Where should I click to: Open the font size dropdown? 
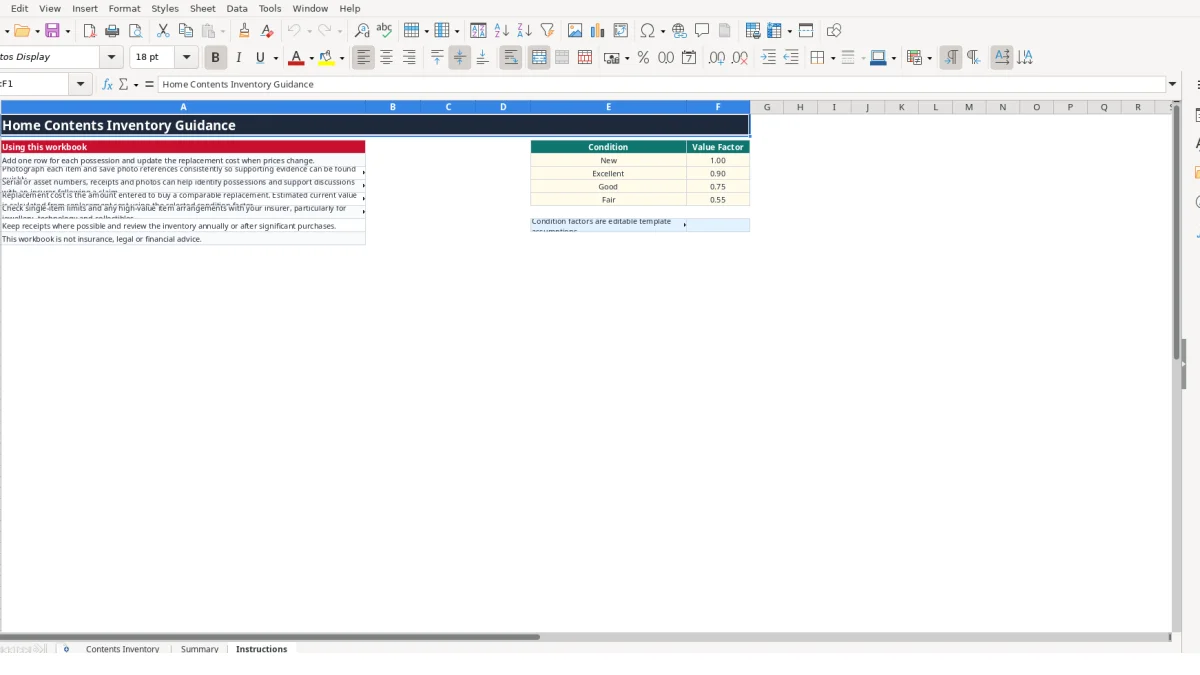[186, 58]
